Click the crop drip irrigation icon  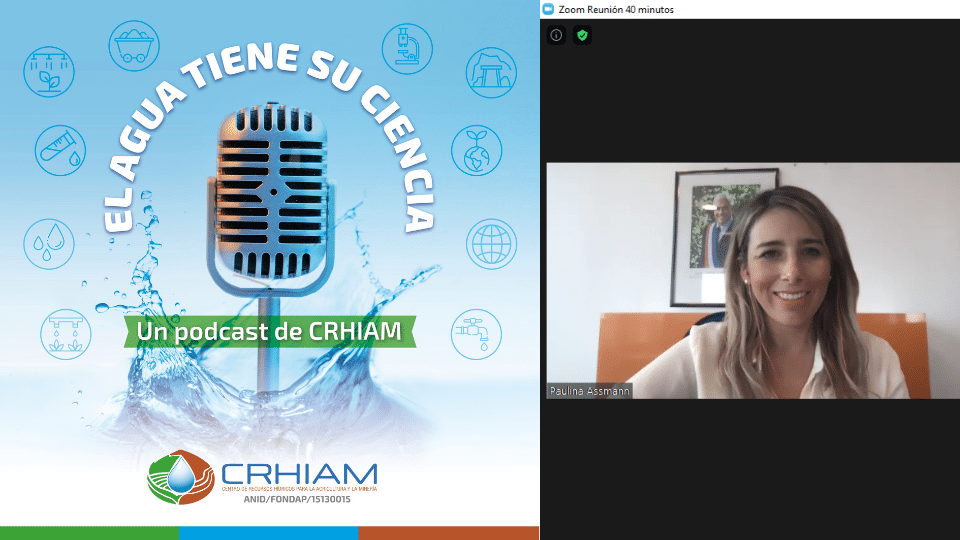(x=66, y=334)
